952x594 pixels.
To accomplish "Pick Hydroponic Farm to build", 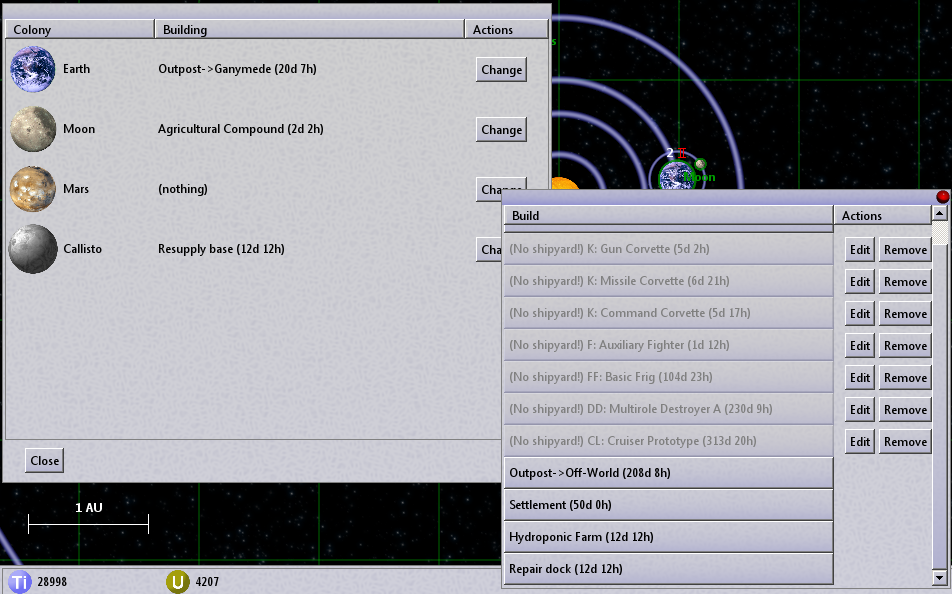I will [x=668, y=537].
